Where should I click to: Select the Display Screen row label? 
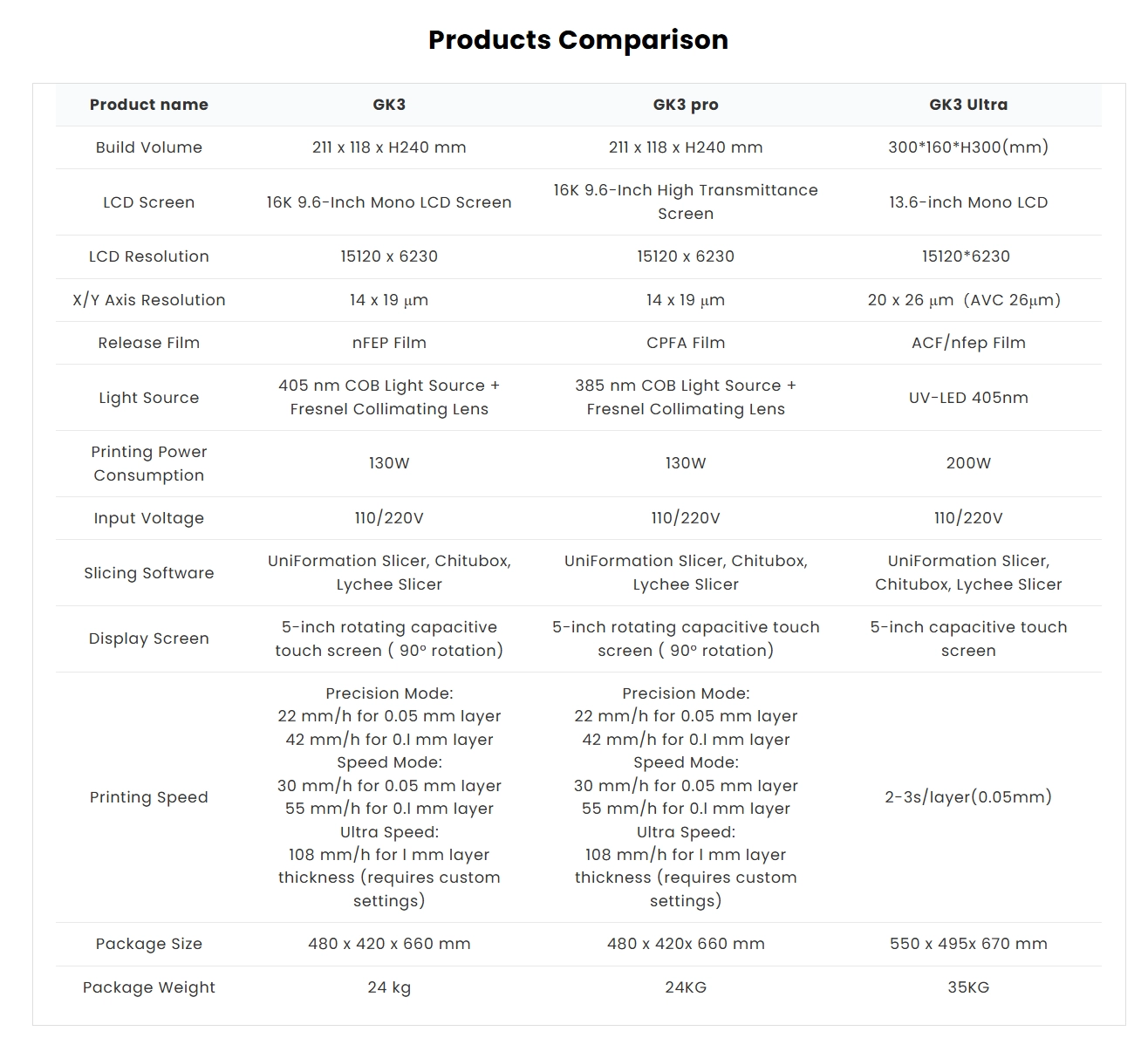coord(149,639)
